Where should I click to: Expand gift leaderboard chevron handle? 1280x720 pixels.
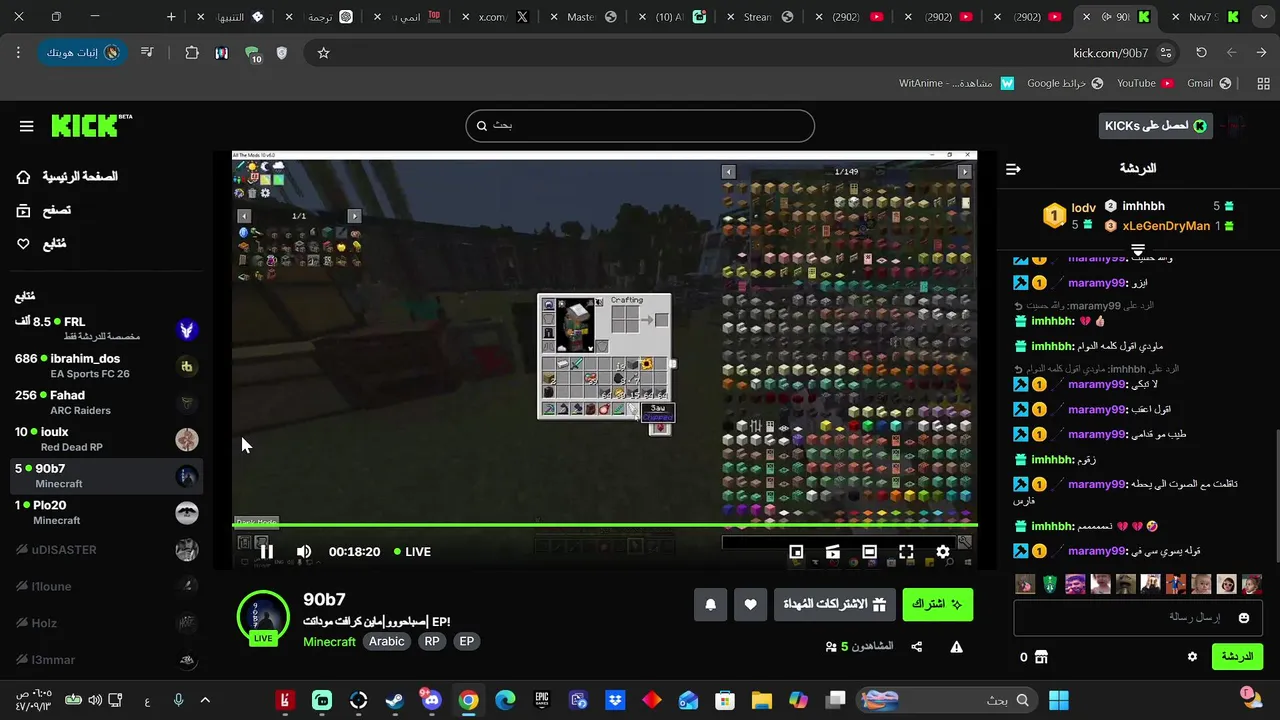pos(1138,250)
